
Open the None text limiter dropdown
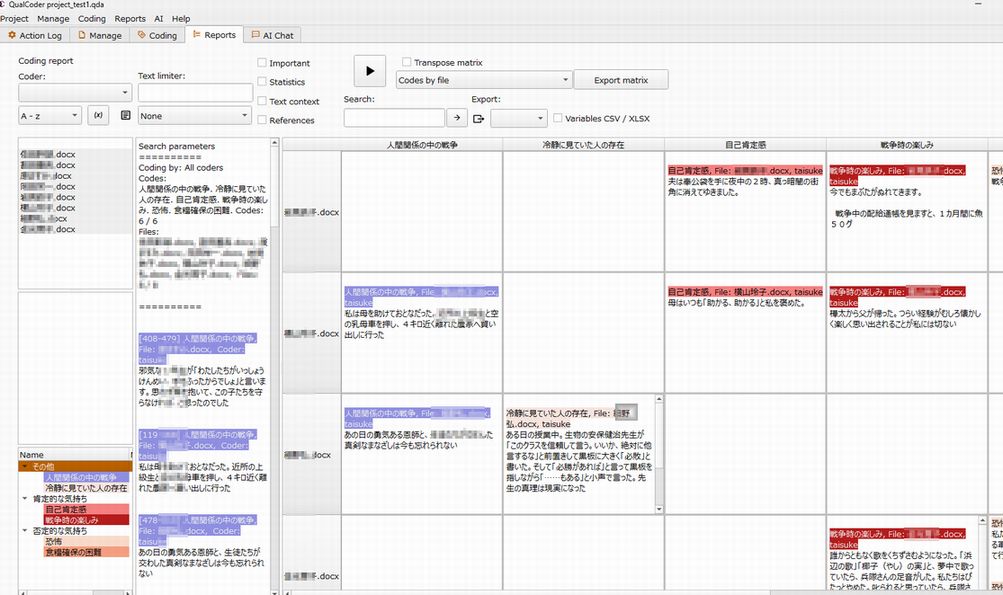pos(194,116)
